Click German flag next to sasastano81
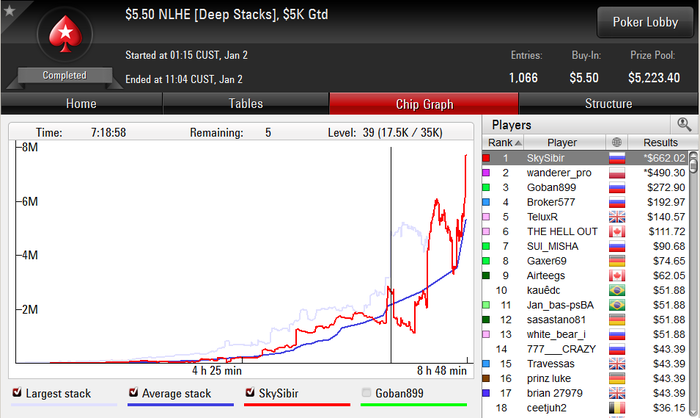The height and width of the screenshot is (418, 700). click(617, 320)
